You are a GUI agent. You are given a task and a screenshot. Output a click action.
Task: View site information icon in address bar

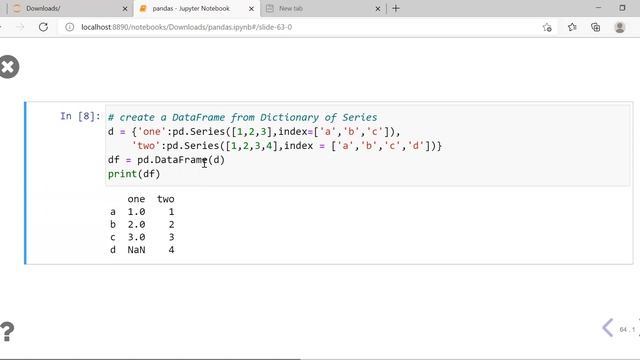[x=70, y=27]
